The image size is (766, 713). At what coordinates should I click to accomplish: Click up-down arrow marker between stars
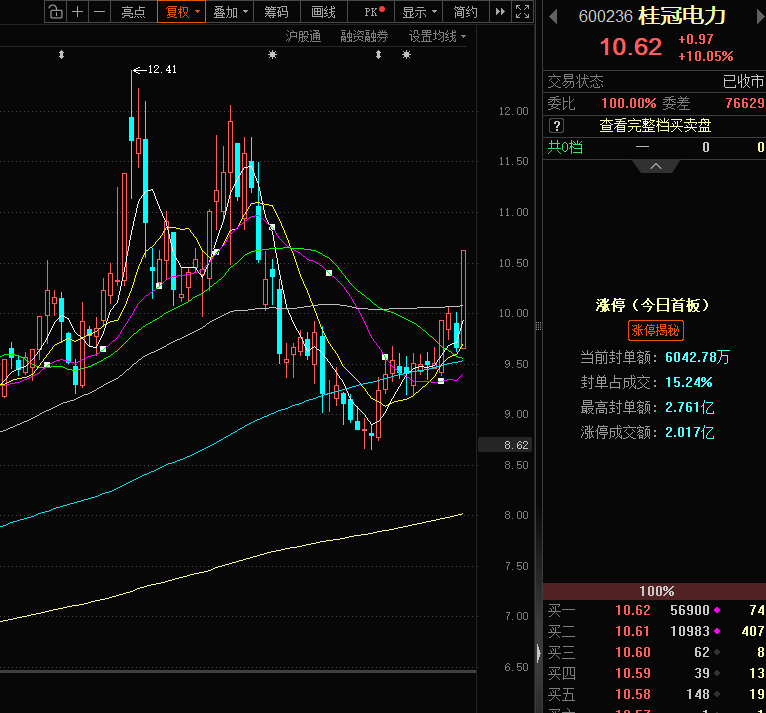(x=378, y=55)
